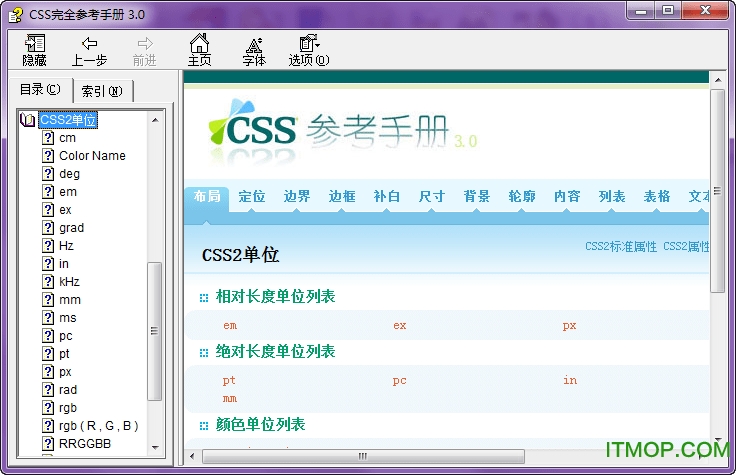Click the help page icon beside grad
The width and height of the screenshot is (736, 475).
click(x=48, y=228)
